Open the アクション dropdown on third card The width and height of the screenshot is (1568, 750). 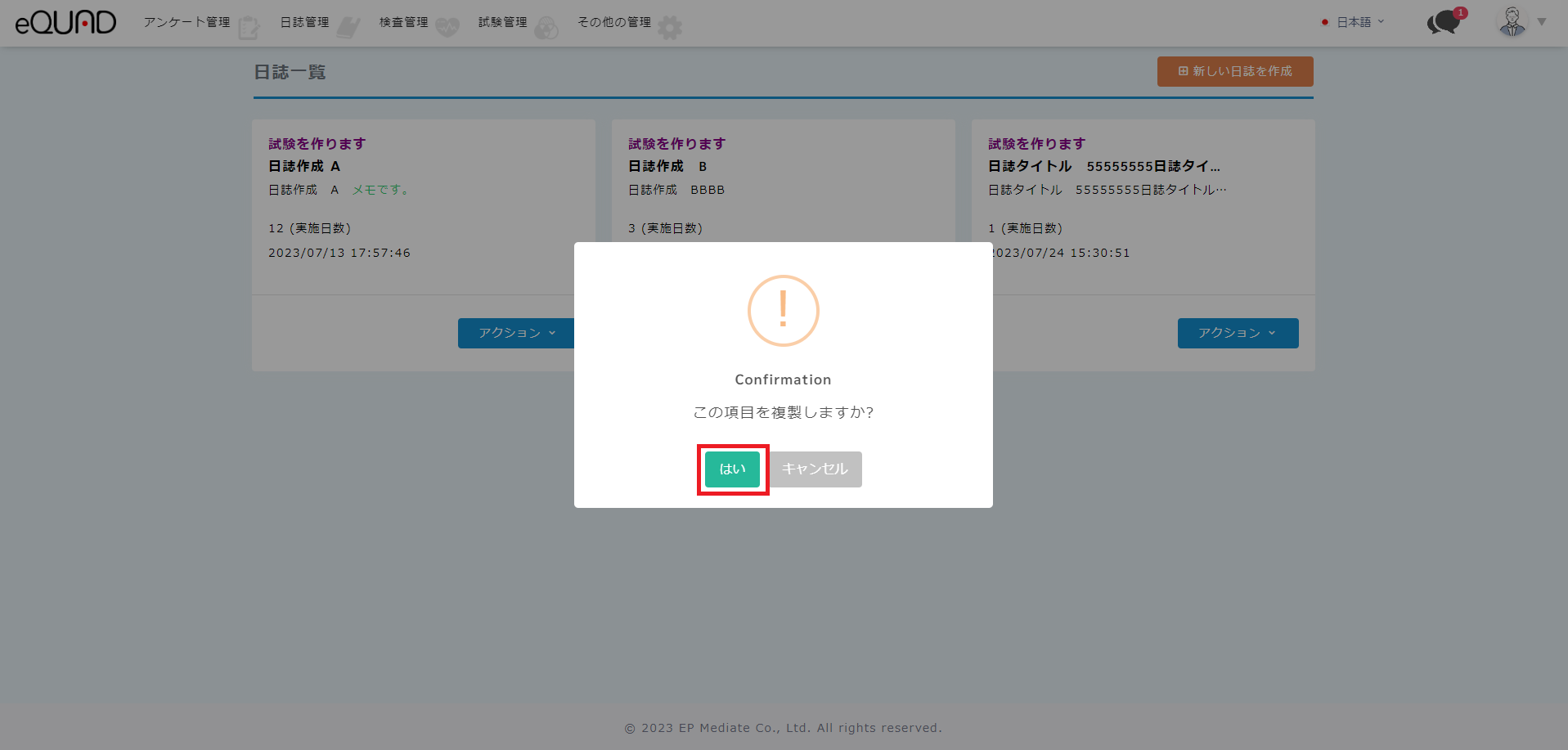tap(1237, 333)
